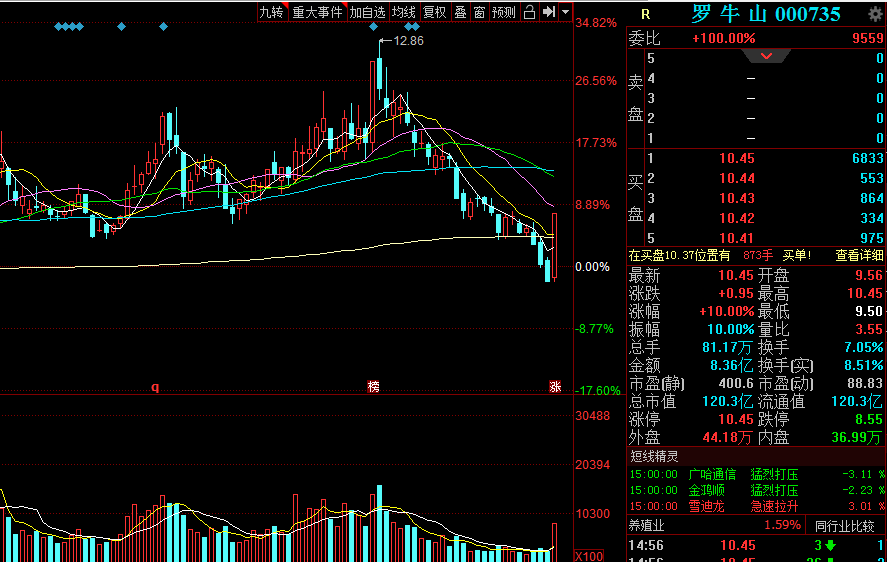Click 同行业比较 industry comparison button
This screenshot has width=887, height=562.
pos(846,525)
